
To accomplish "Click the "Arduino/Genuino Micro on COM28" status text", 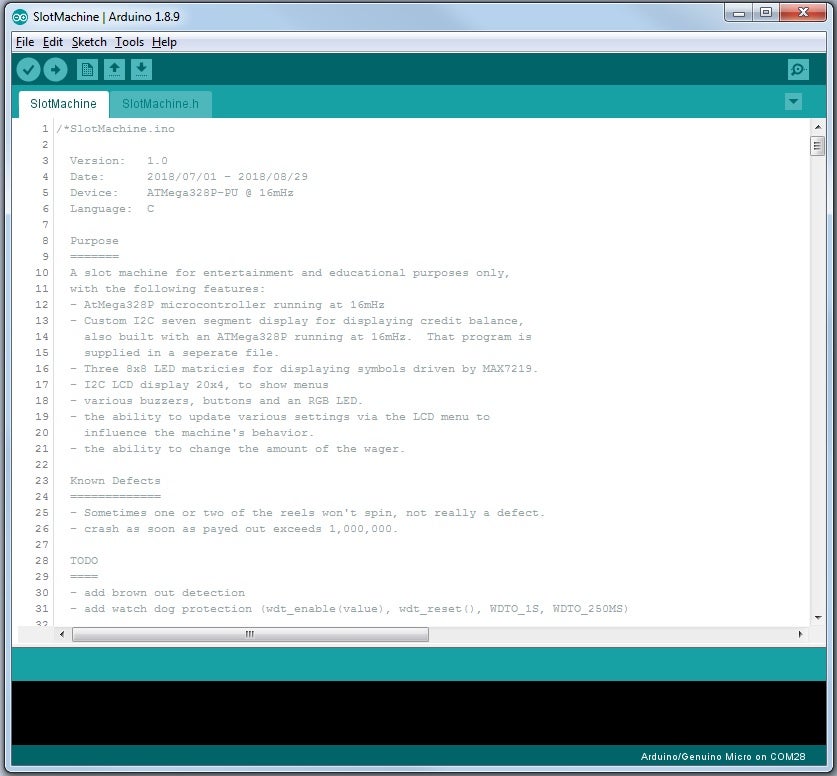I will click(x=723, y=756).
